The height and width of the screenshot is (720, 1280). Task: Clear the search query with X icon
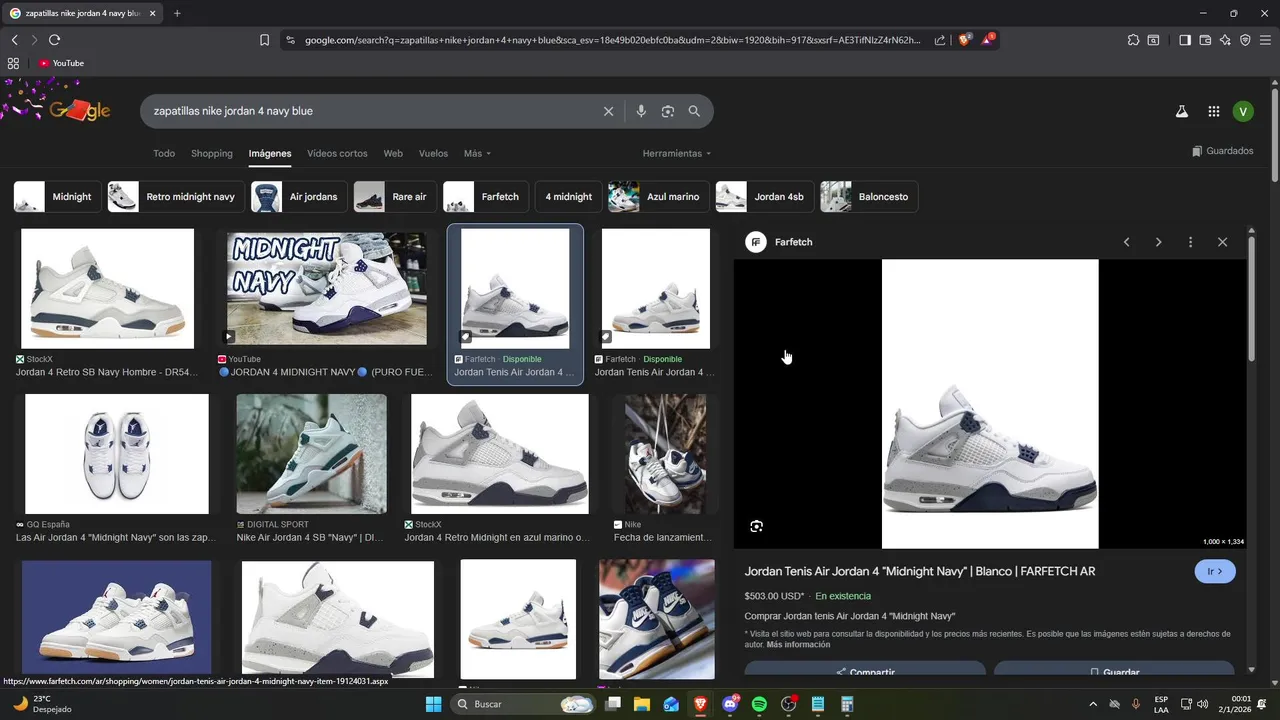[608, 111]
